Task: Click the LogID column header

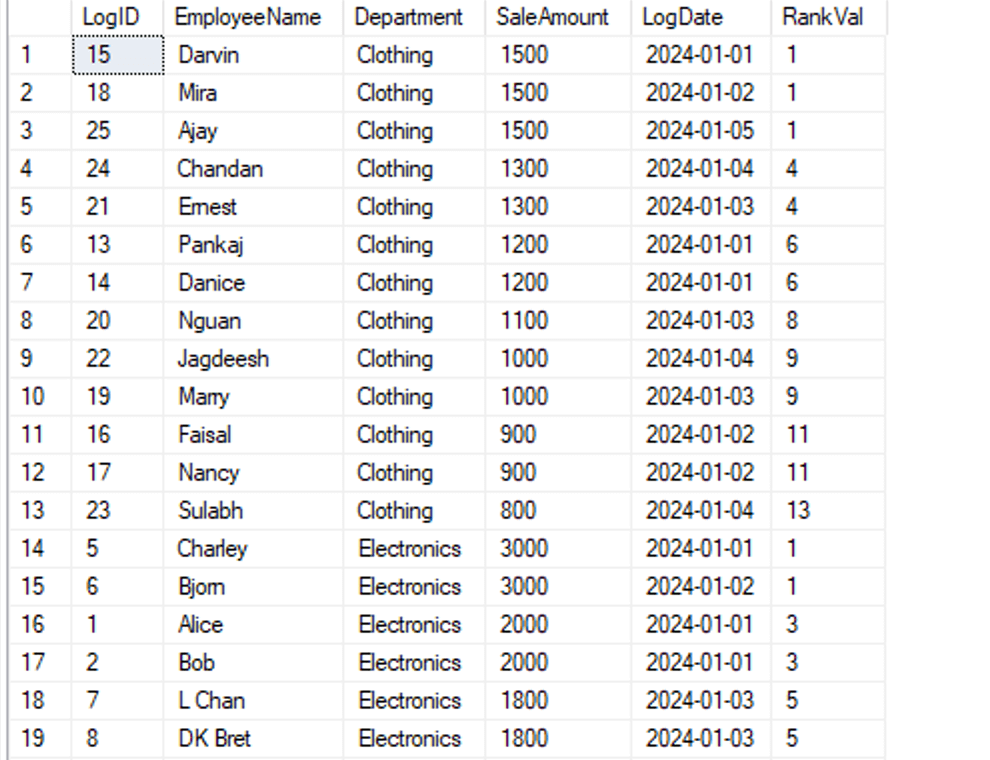Action: point(110,17)
